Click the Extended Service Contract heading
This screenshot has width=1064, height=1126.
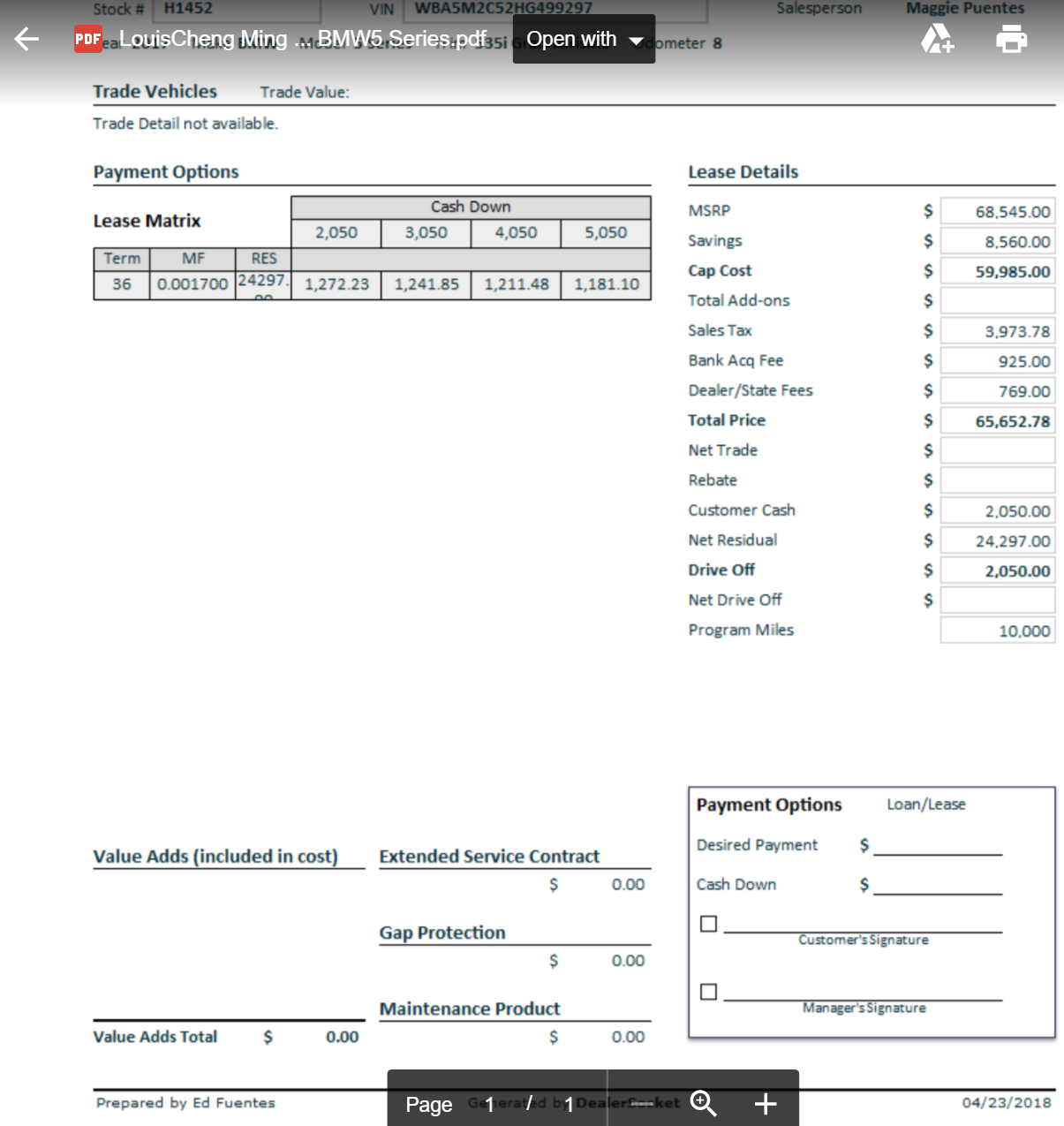(489, 857)
